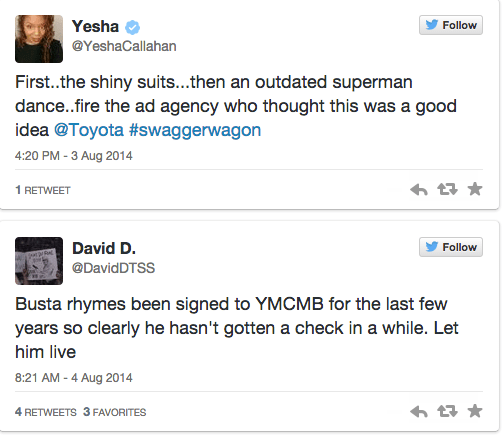
Task: Click Yesha's verified badge icon
Action: point(132,27)
